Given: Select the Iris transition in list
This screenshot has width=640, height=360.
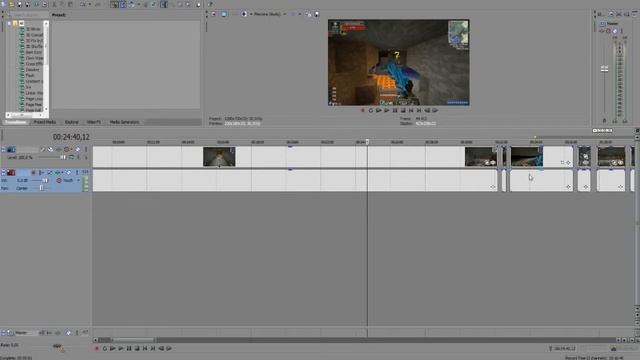Looking at the screenshot, I should coord(28,87).
